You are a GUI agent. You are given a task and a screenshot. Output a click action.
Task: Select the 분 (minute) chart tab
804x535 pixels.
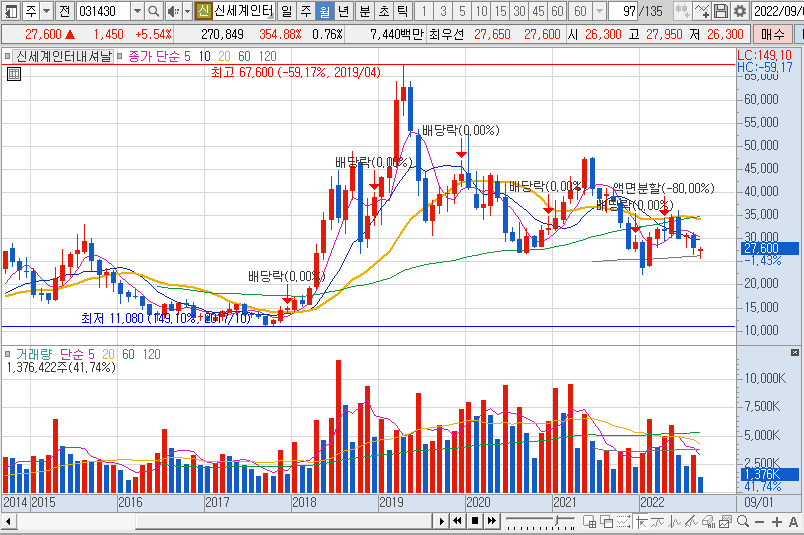click(364, 11)
